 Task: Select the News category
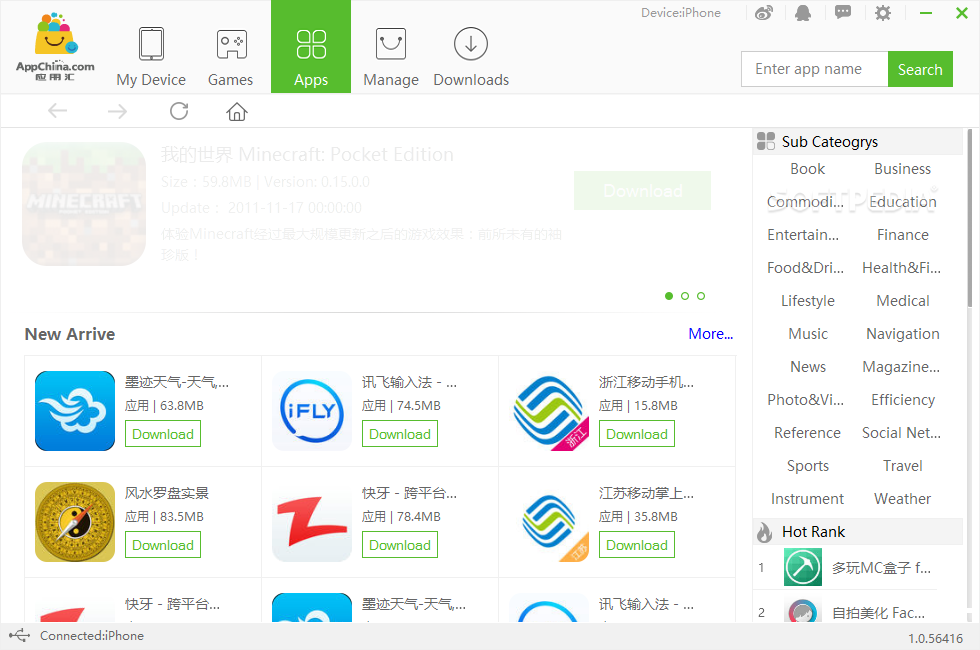pos(808,367)
